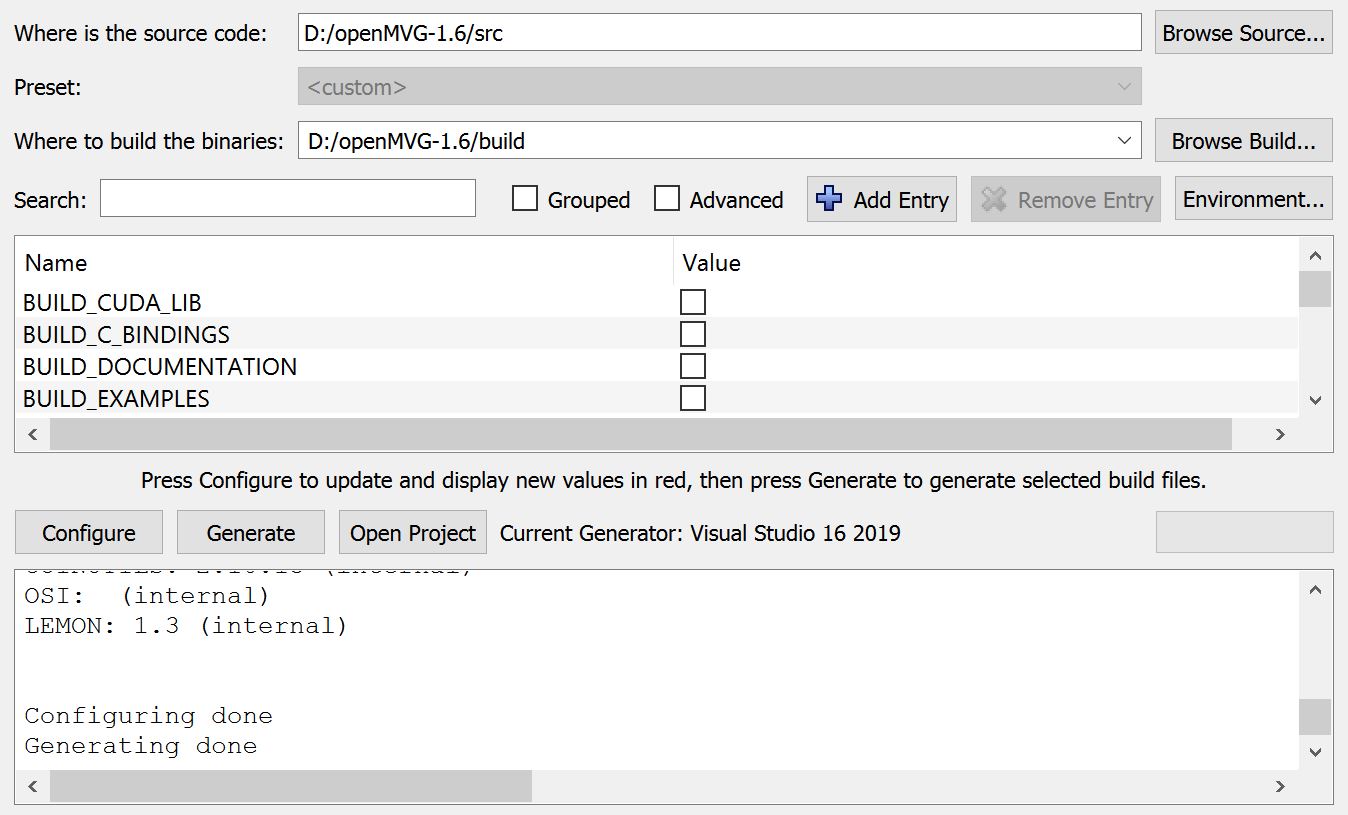Click the Name column header
1348x815 pixels.
click(x=56, y=263)
